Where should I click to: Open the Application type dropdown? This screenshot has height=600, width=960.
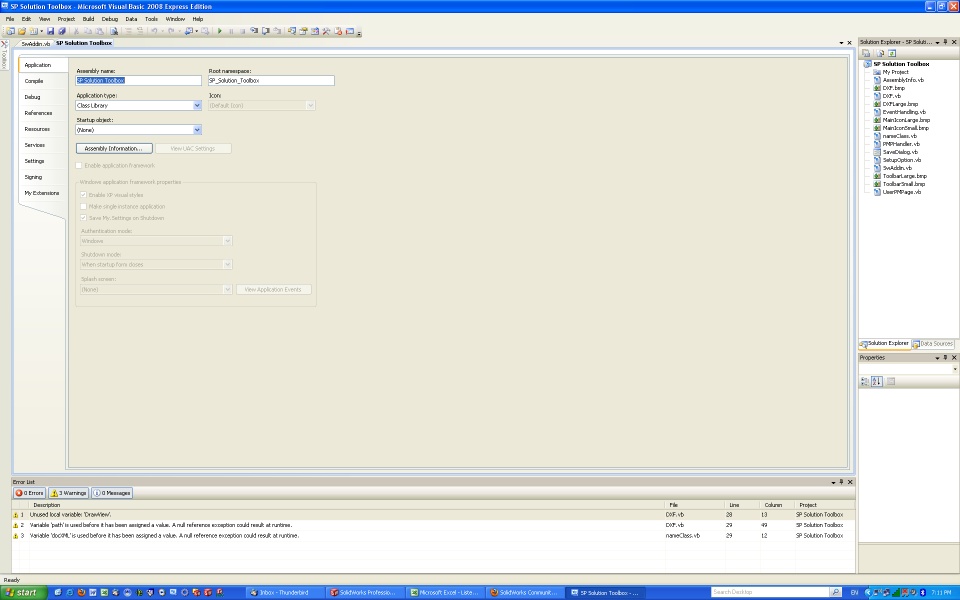pos(197,105)
